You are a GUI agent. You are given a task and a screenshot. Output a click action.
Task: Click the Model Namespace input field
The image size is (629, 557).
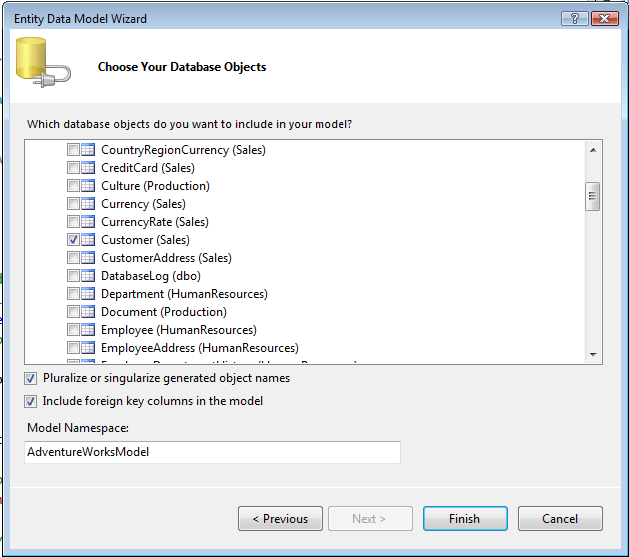coord(212,452)
